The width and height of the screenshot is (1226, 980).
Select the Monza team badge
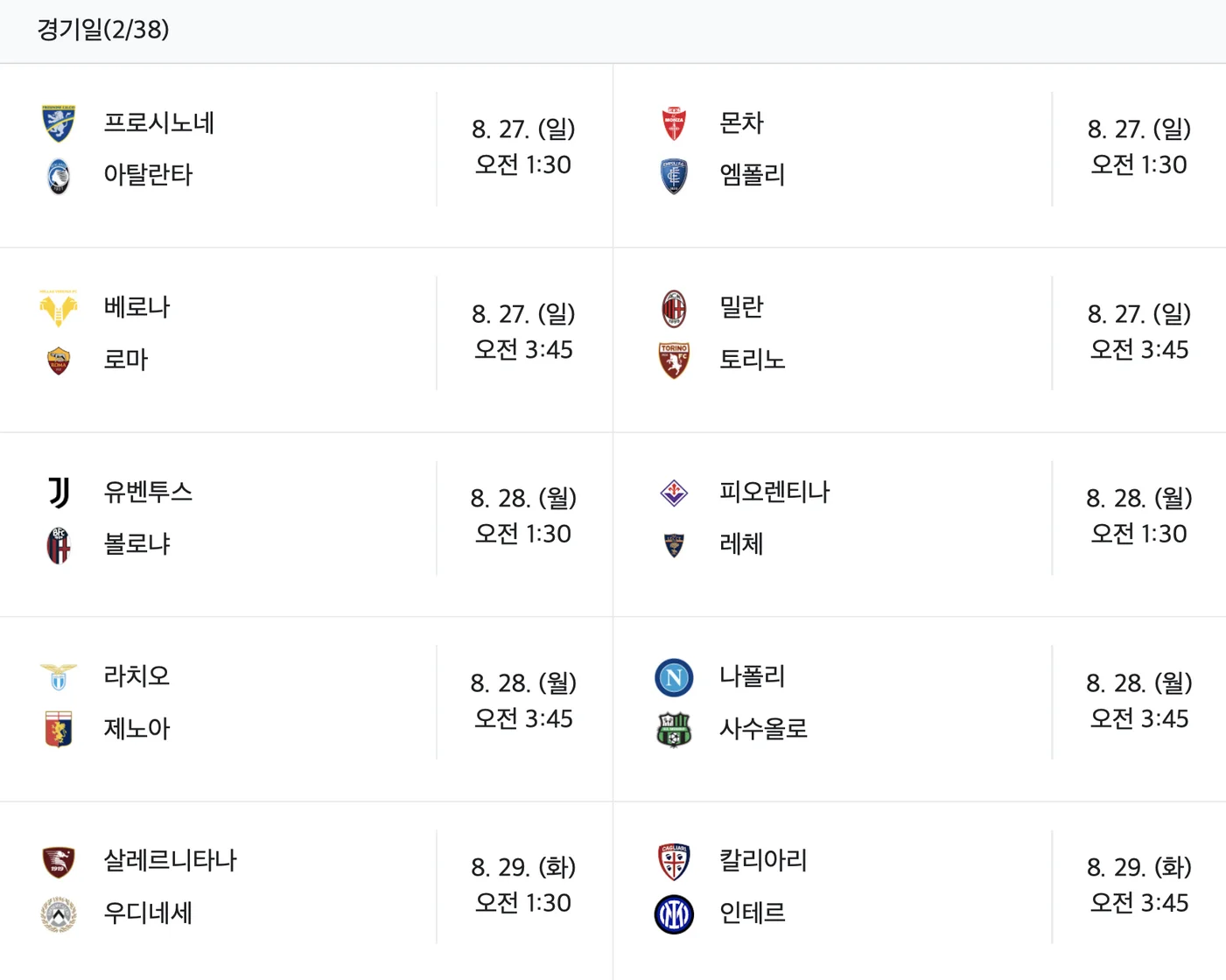coord(674,123)
